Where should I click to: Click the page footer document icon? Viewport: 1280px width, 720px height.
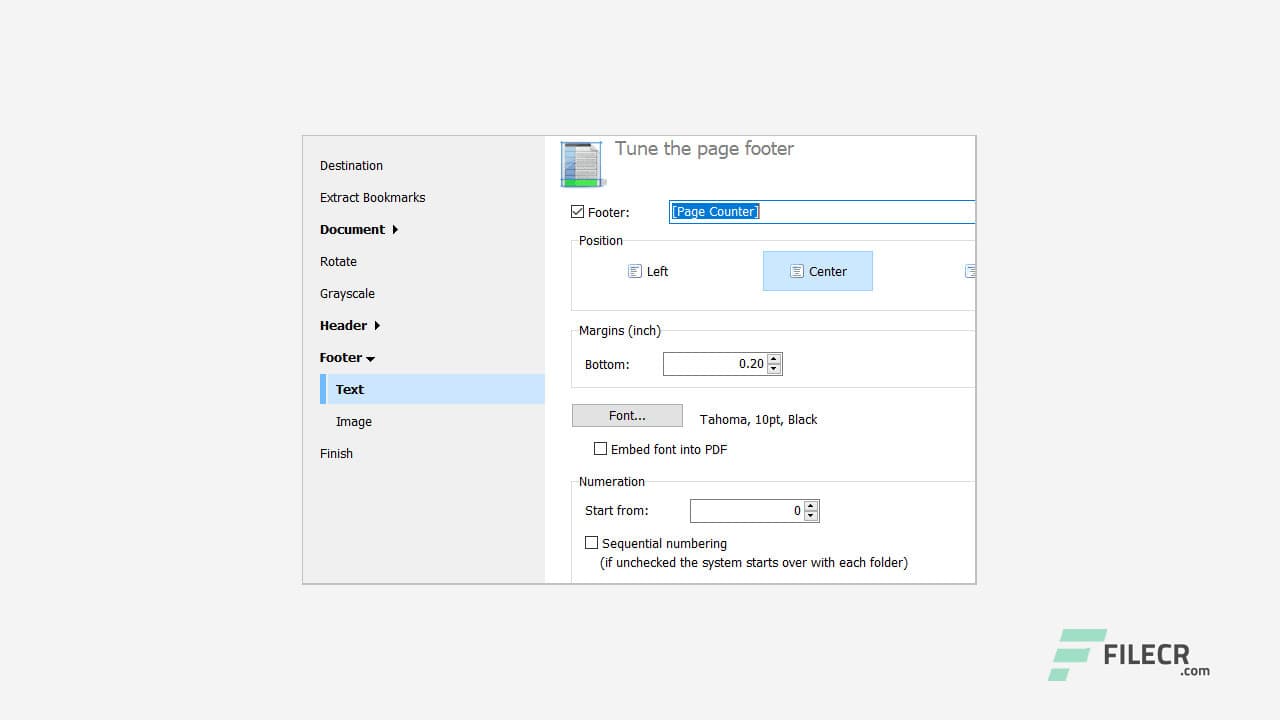[x=582, y=163]
